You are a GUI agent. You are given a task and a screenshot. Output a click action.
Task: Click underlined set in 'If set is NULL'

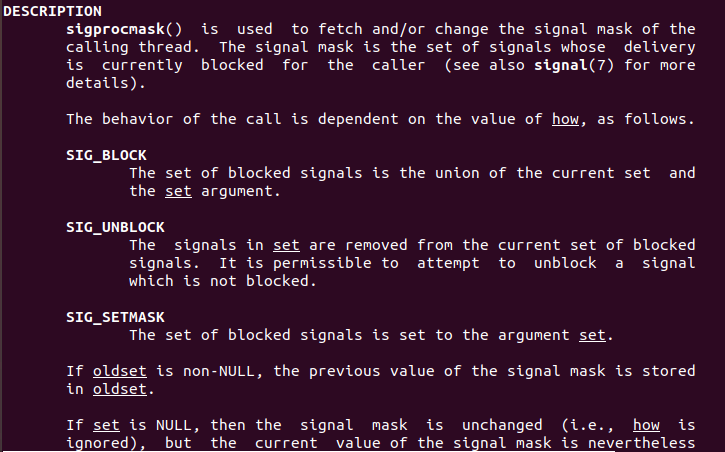(x=106, y=426)
